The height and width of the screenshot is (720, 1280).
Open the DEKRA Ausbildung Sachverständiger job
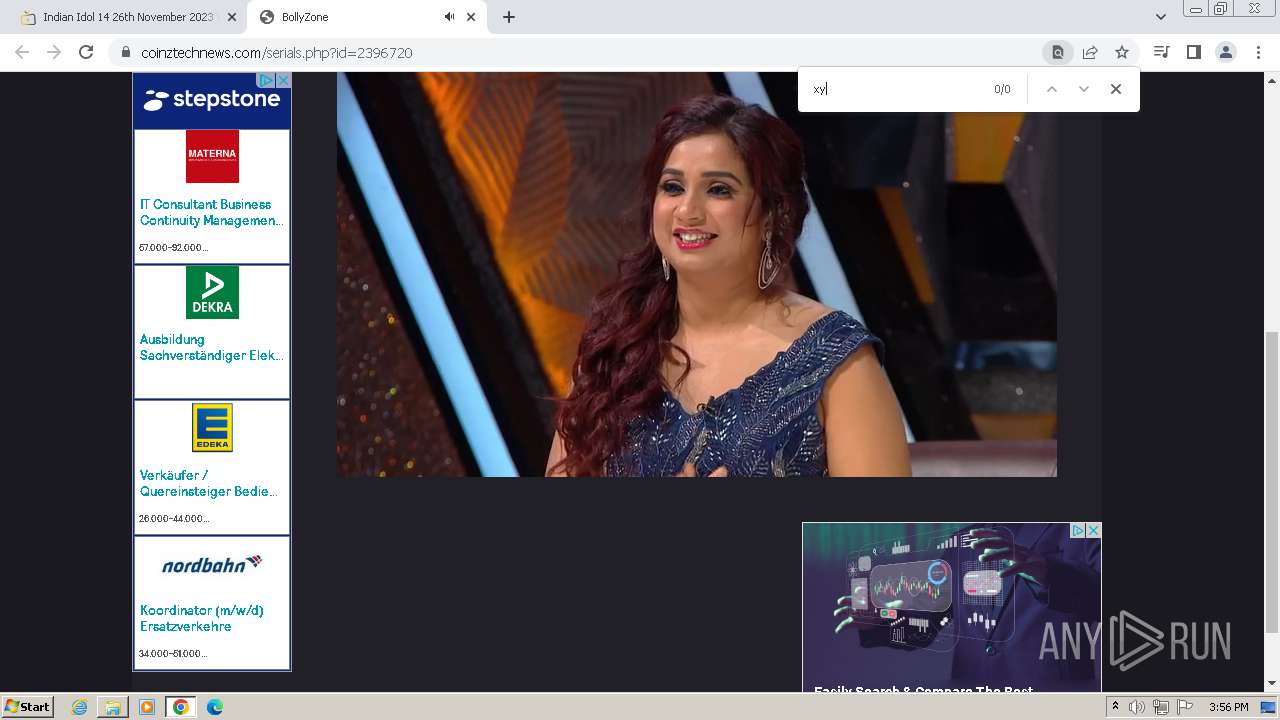(x=211, y=347)
